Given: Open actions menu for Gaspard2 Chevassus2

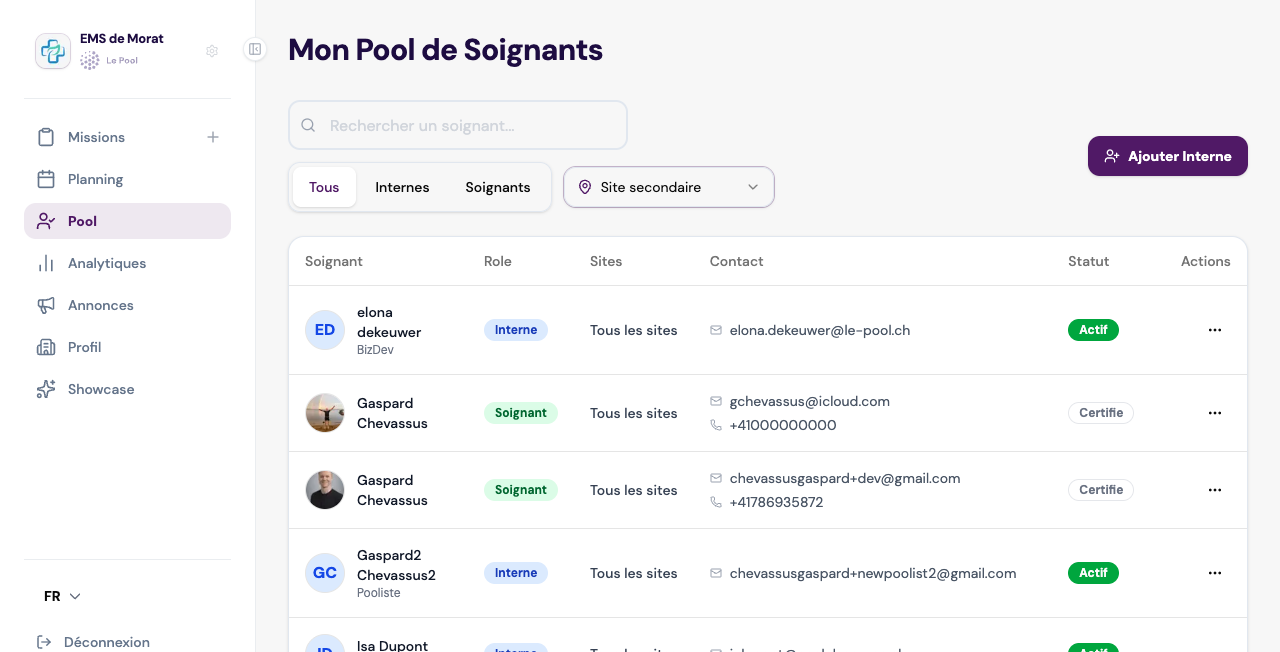Looking at the screenshot, I should click(x=1215, y=573).
